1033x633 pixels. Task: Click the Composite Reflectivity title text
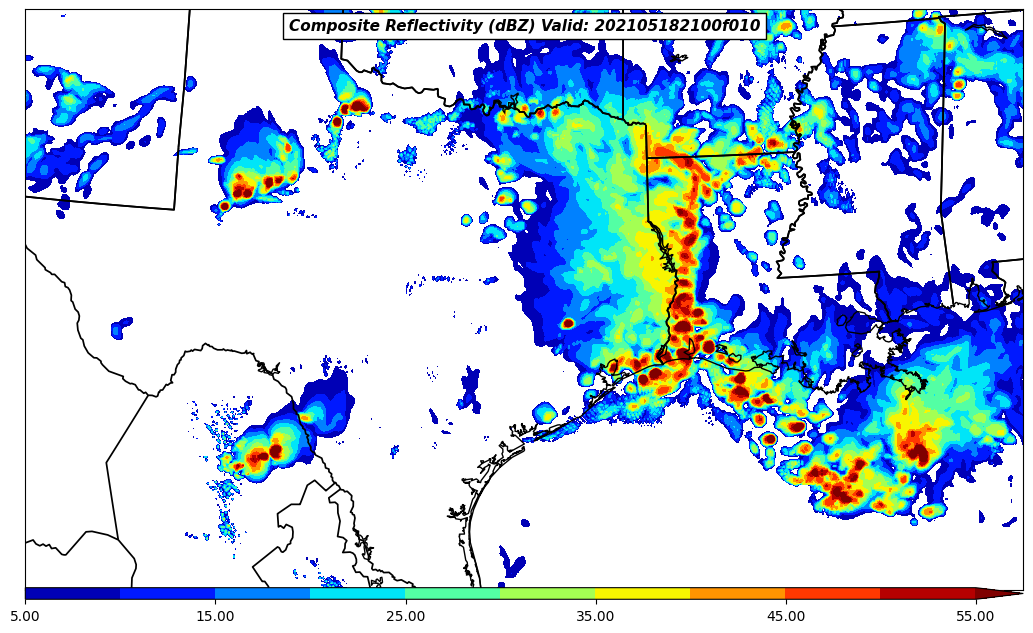pos(524,26)
